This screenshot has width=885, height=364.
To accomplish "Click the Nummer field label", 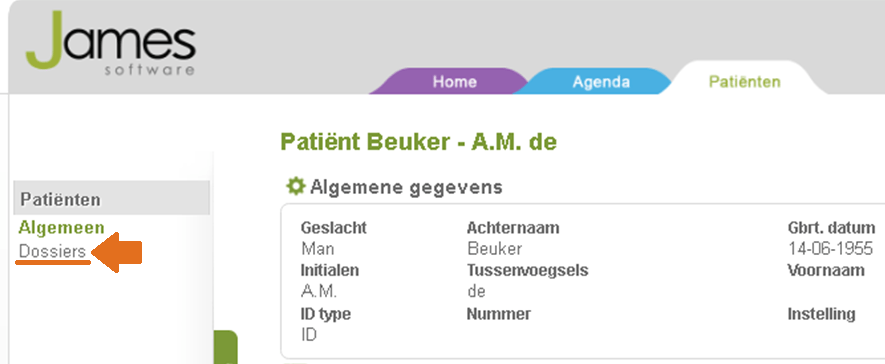I will pos(499,314).
